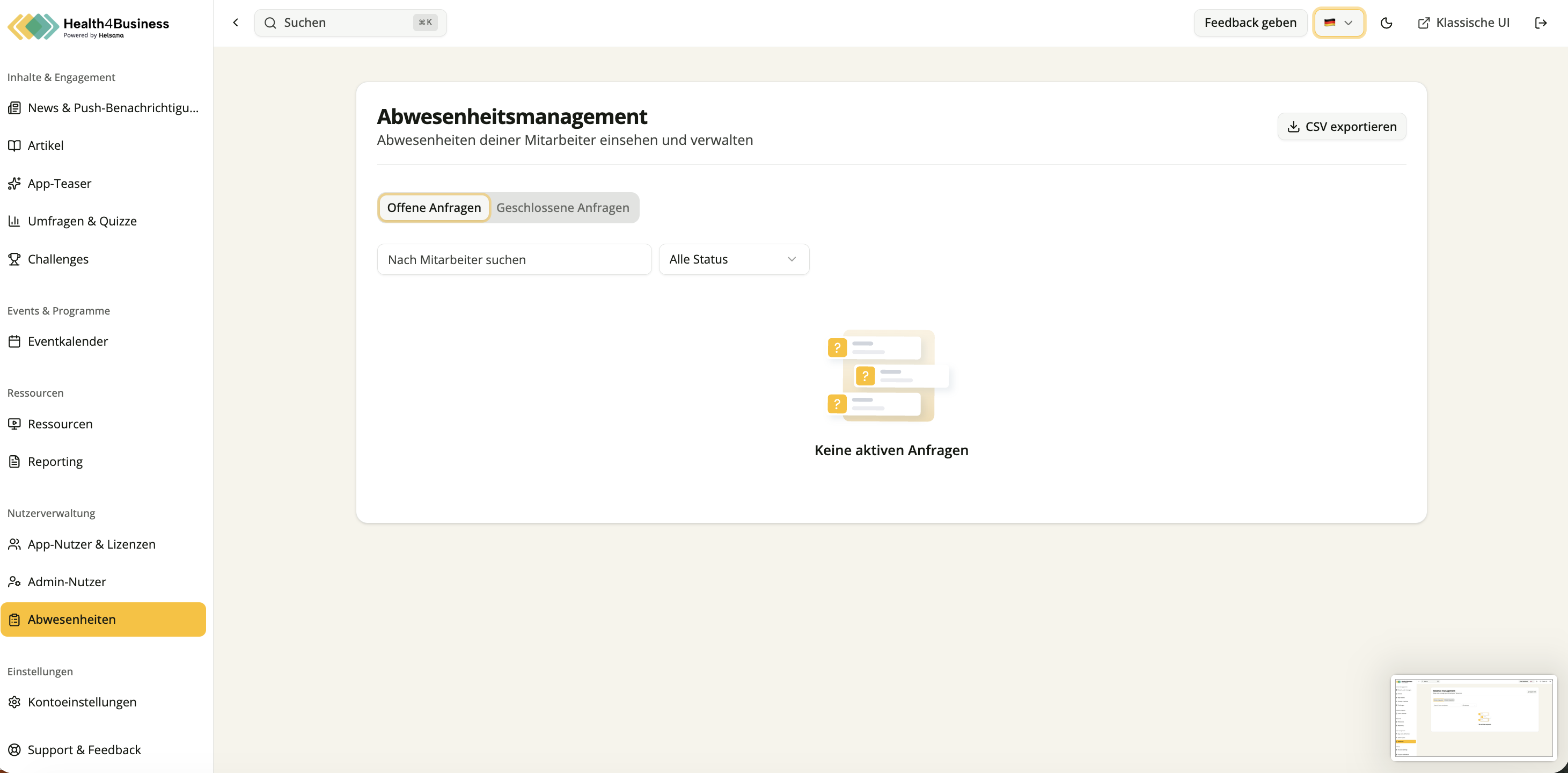Image resolution: width=1568 pixels, height=773 pixels.
Task: Open the Challenges trophy icon
Action: (14, 259)
